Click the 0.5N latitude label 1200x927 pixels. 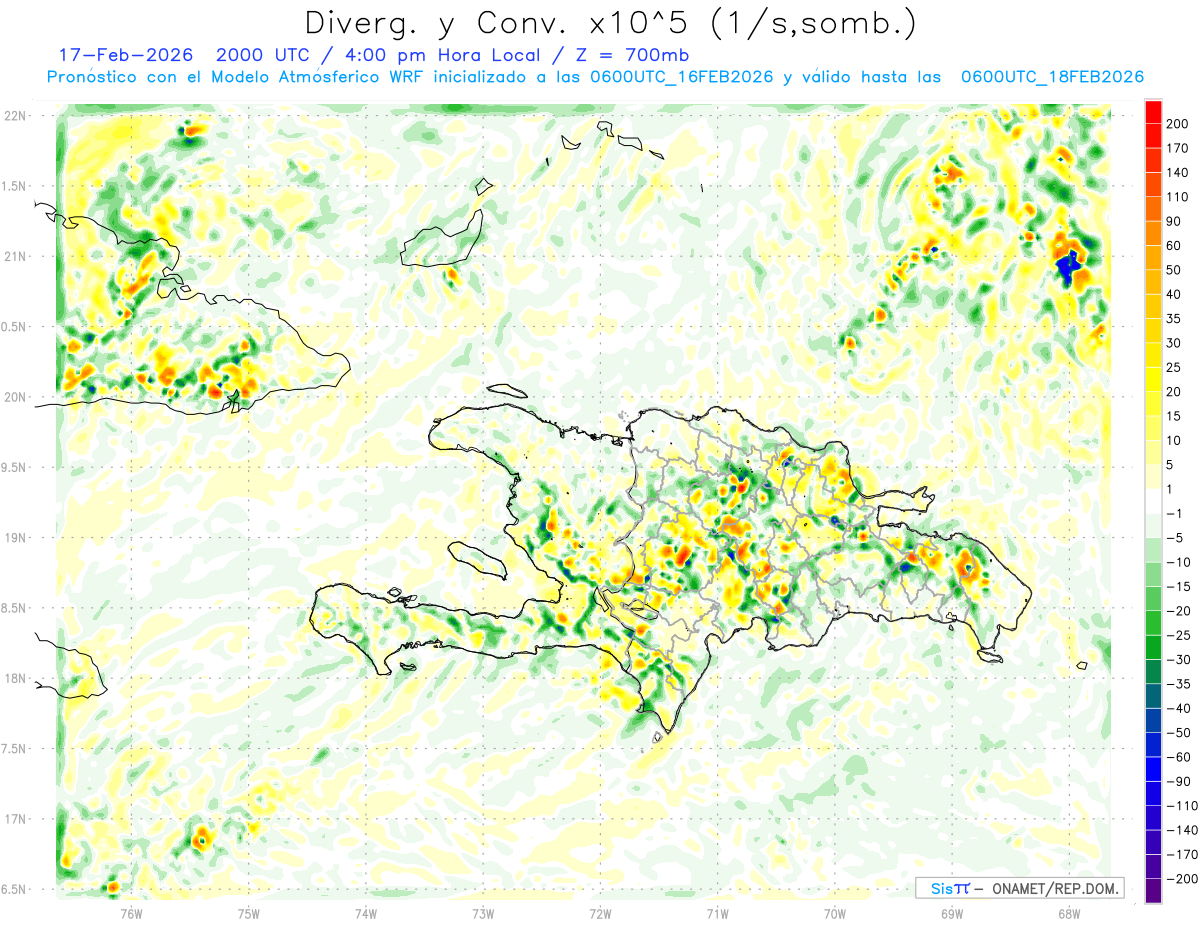pyautogui.click(x=15, y=327)
